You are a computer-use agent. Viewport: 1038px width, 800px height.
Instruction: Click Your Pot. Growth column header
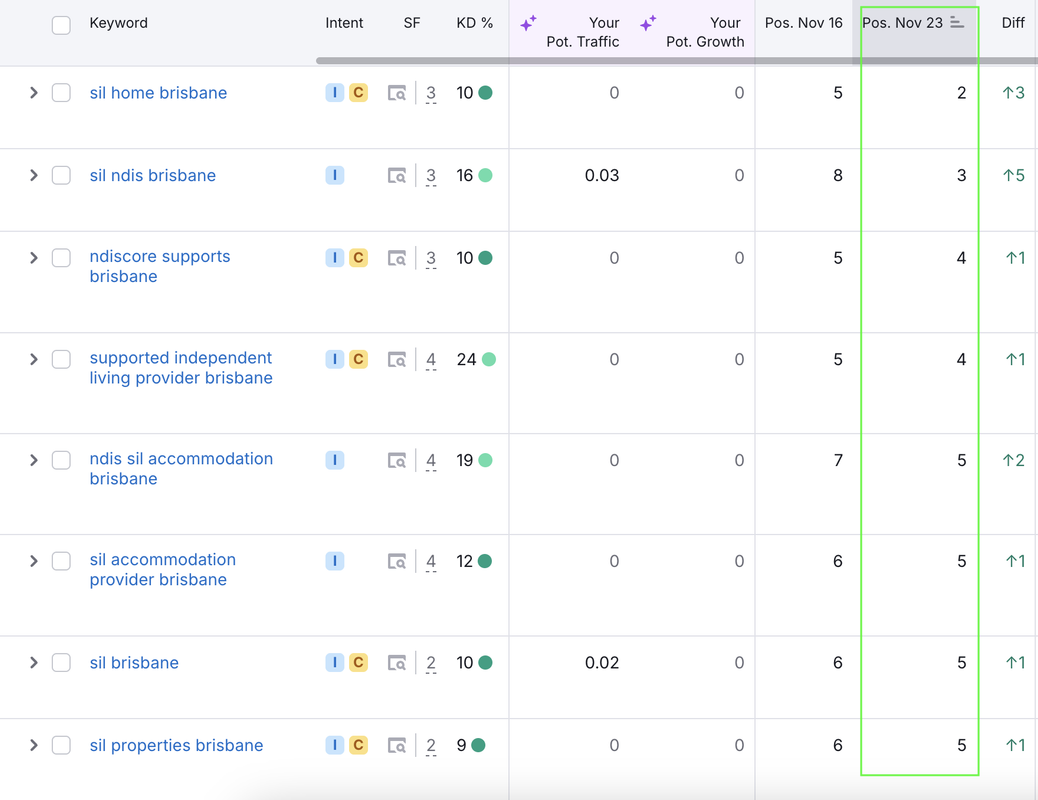pyautogui.click(x=705, y=32)
